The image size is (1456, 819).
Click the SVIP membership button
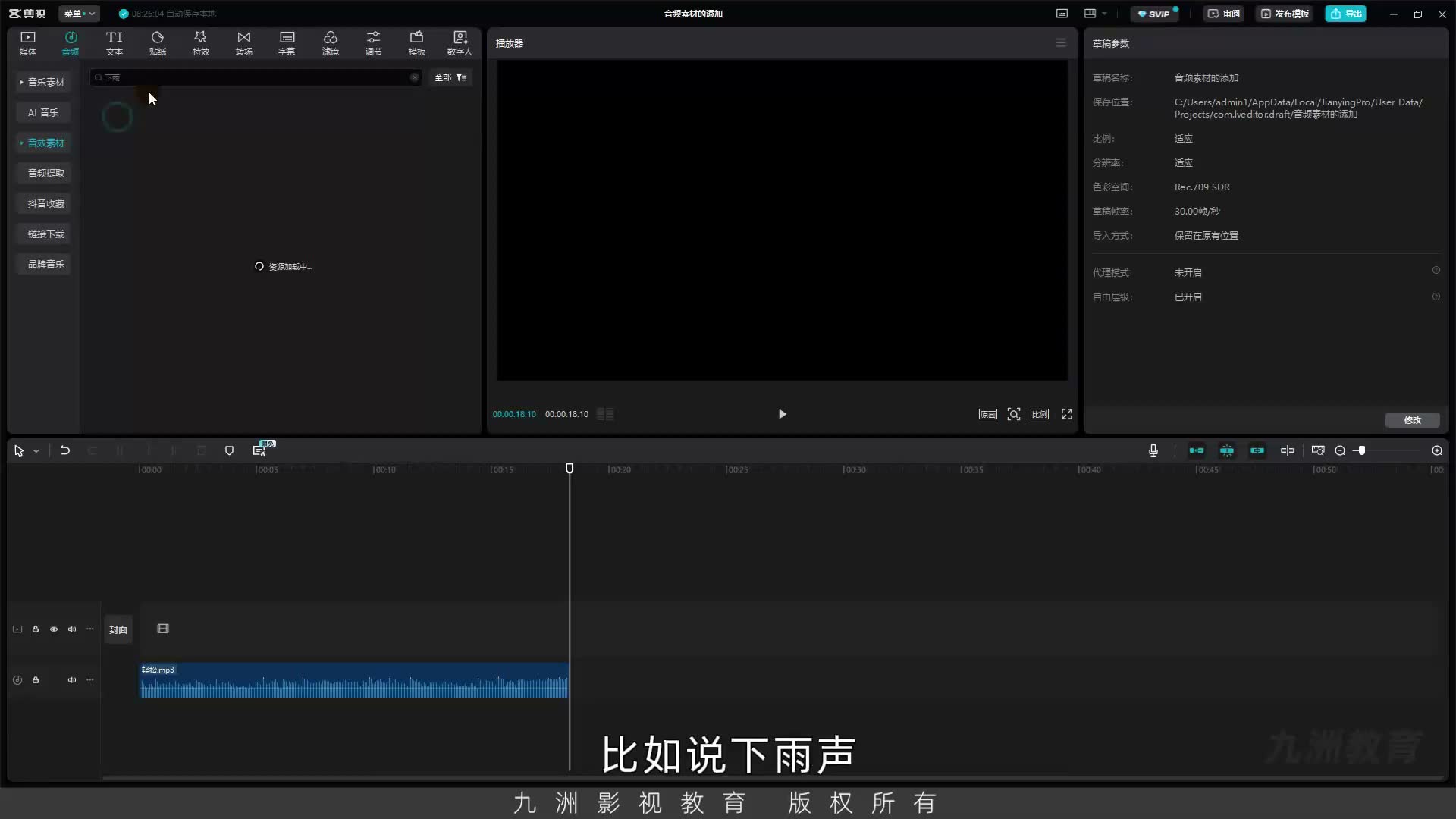click(x=1155, y=14)
